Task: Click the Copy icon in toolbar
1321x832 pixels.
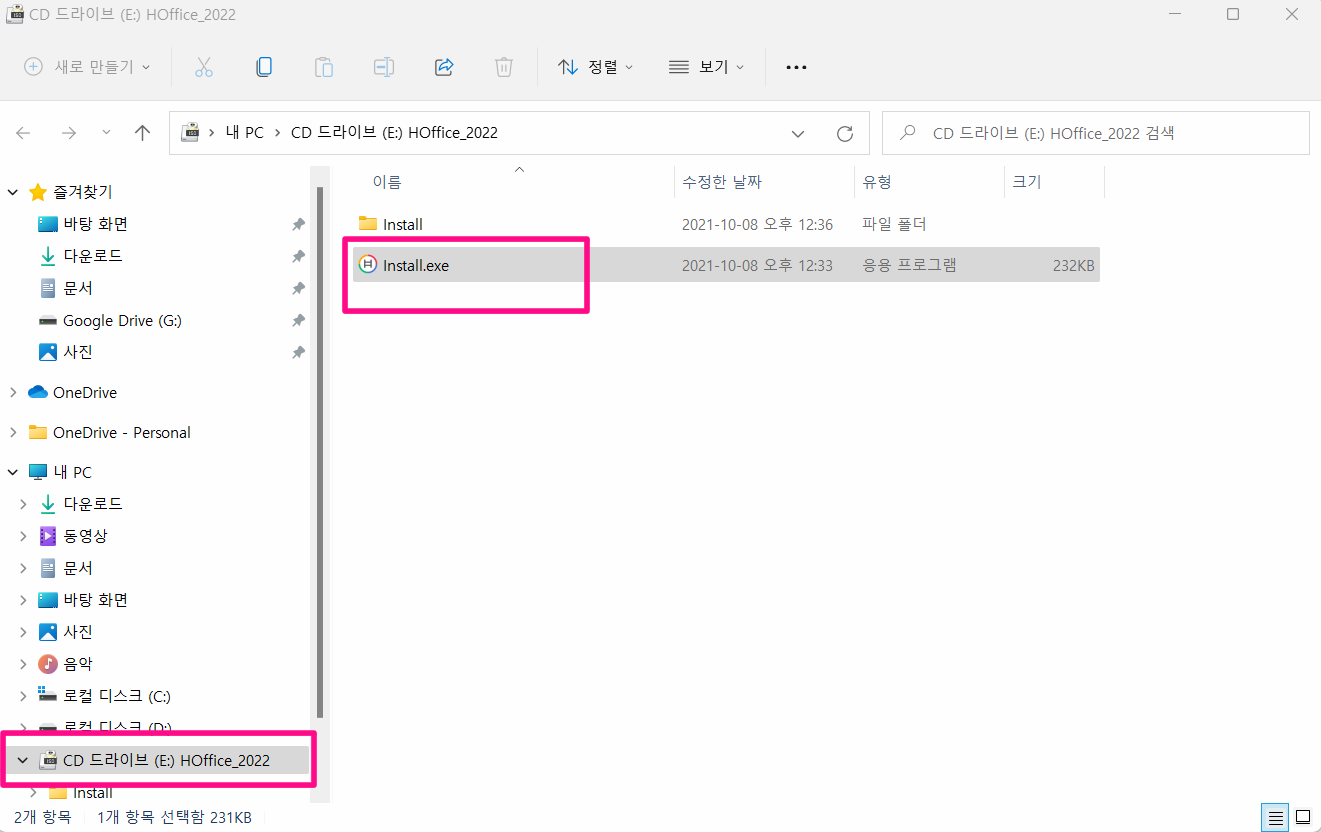Action: pos(264,67)
